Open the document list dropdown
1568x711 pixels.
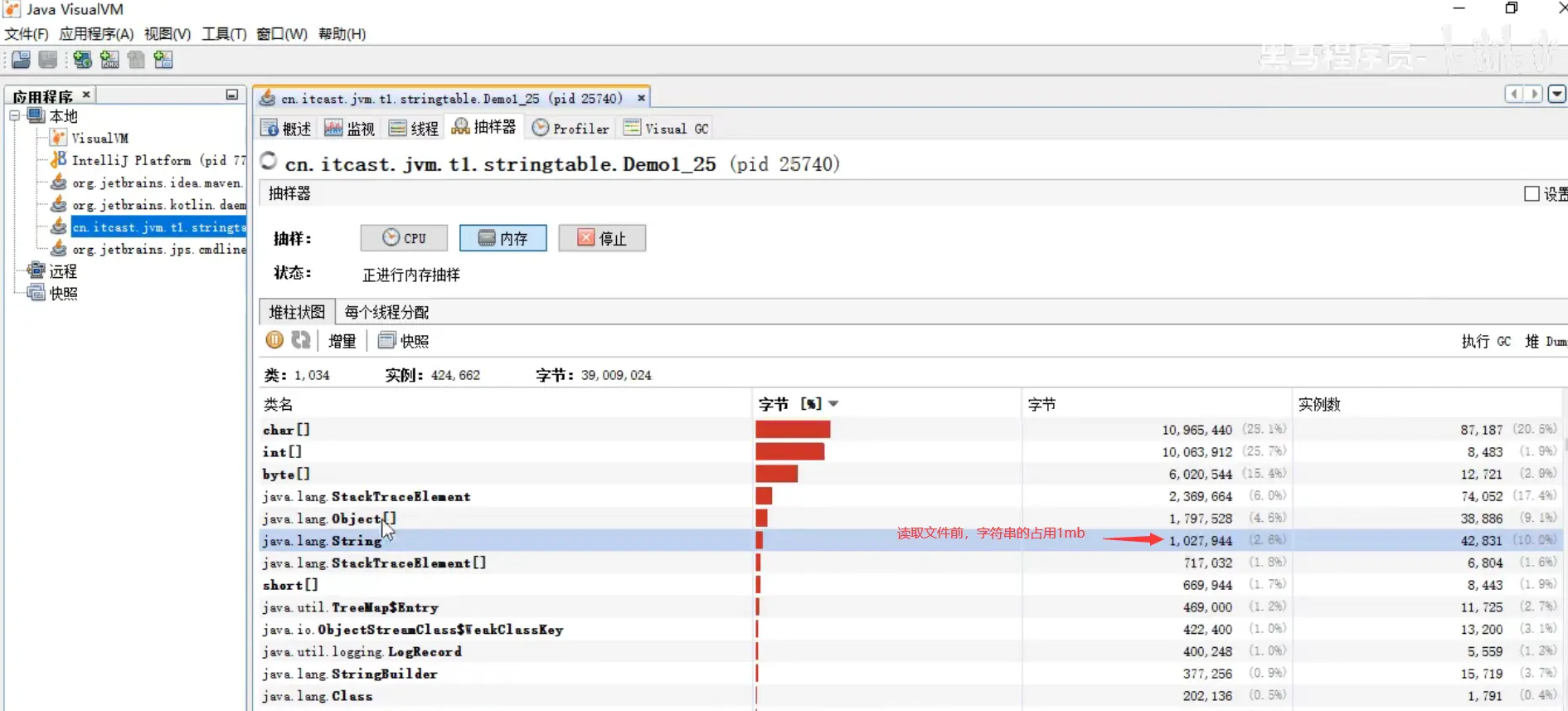point(1557,94)
